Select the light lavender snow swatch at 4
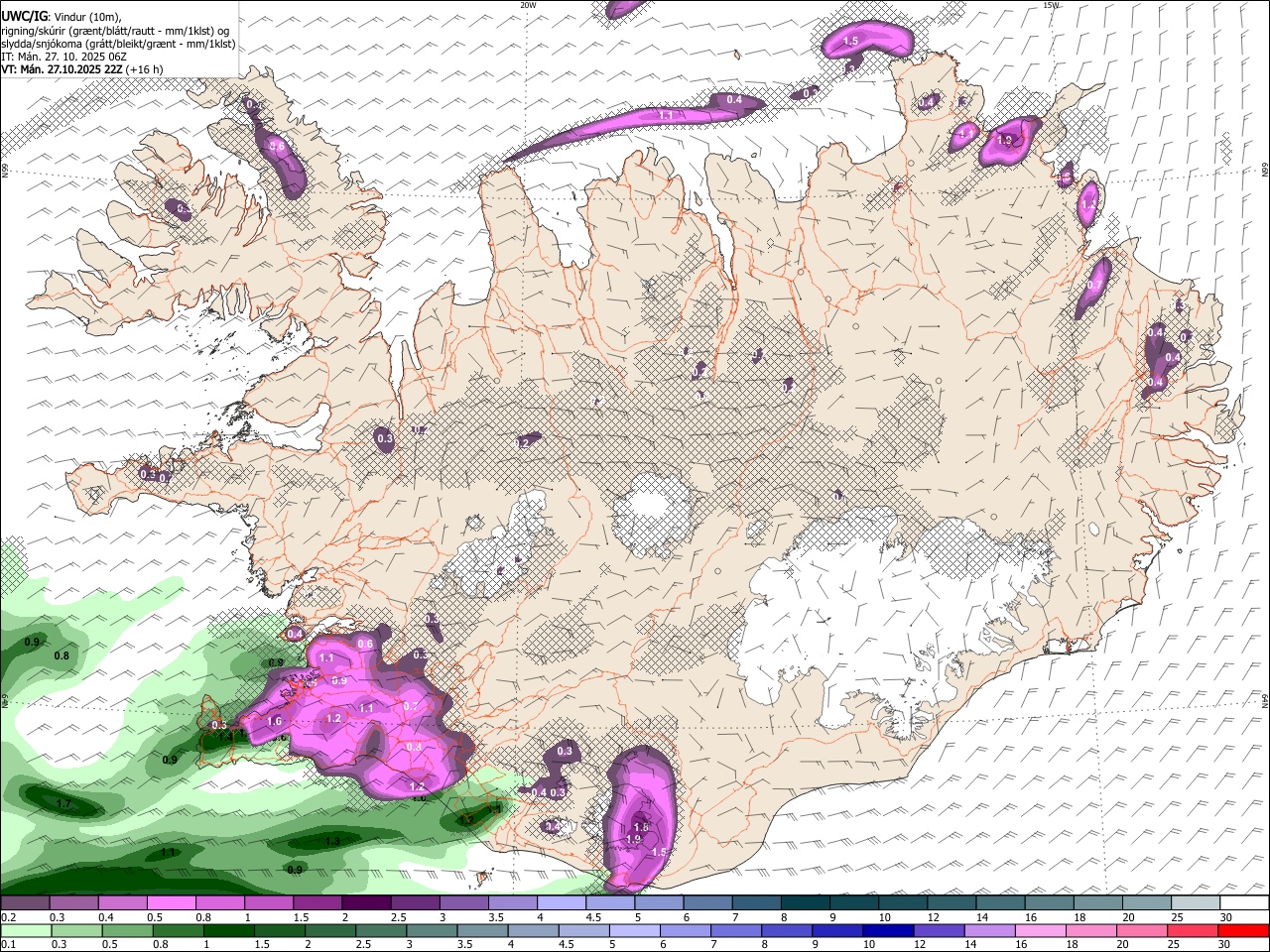1270x952 pixels. click(x=562, y=903)
